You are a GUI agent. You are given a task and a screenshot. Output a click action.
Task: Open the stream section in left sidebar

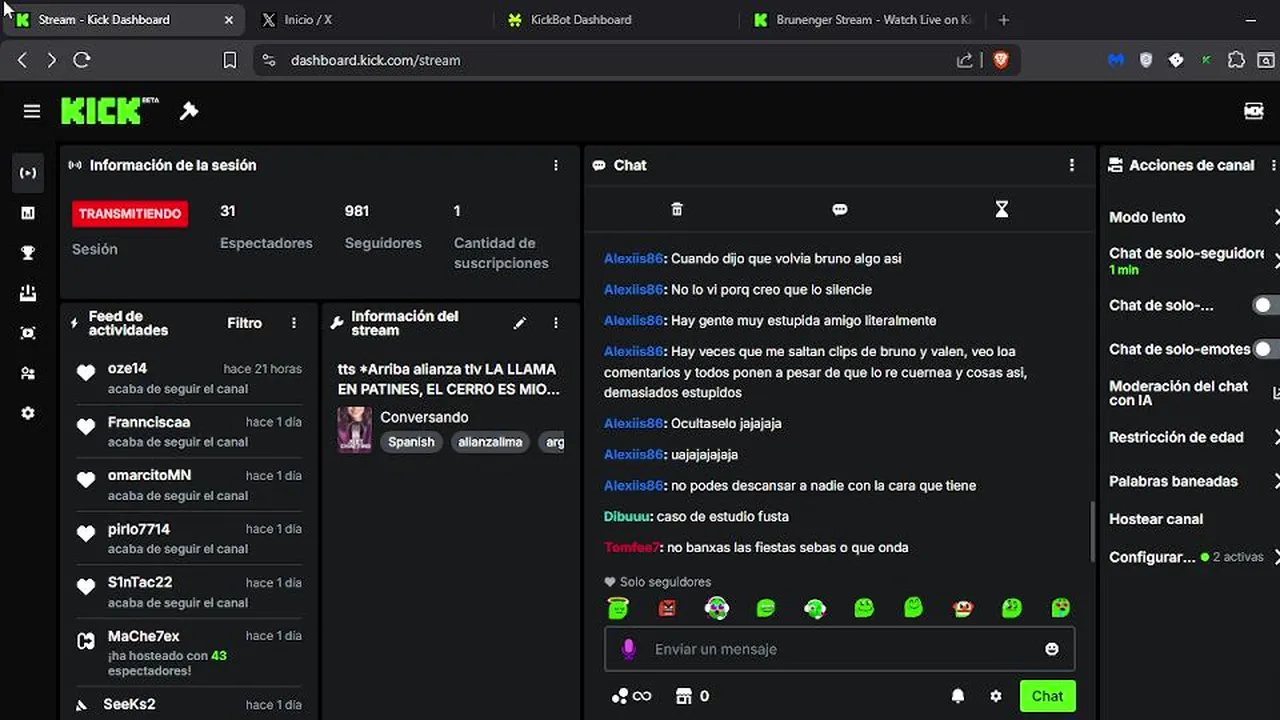[28, 173]
